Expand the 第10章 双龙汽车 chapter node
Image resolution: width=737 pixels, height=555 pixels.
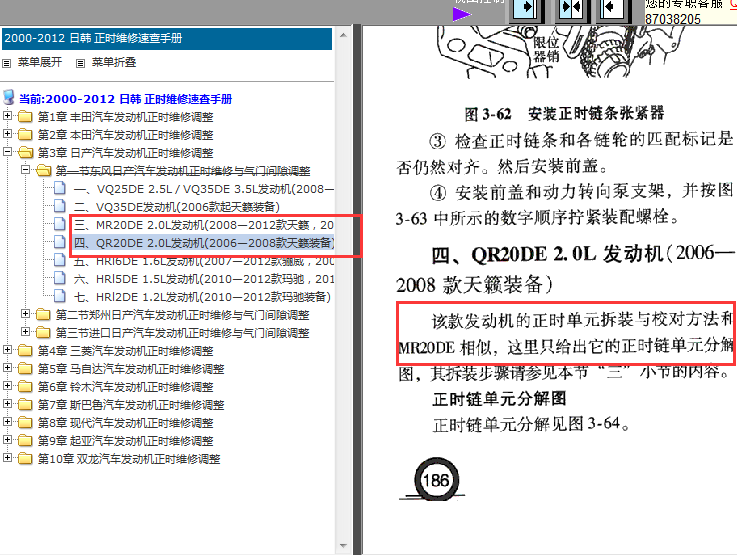[7, 457]
